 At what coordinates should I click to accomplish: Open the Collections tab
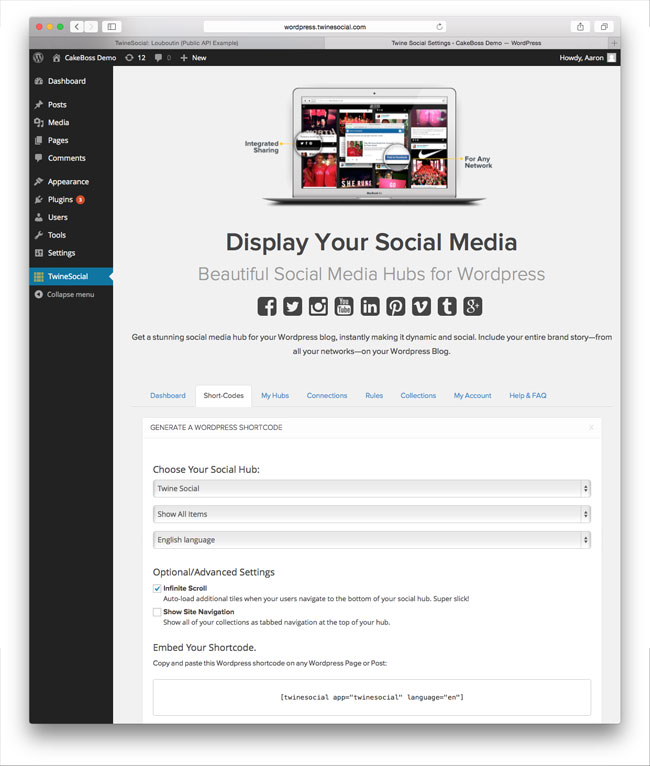418,395
